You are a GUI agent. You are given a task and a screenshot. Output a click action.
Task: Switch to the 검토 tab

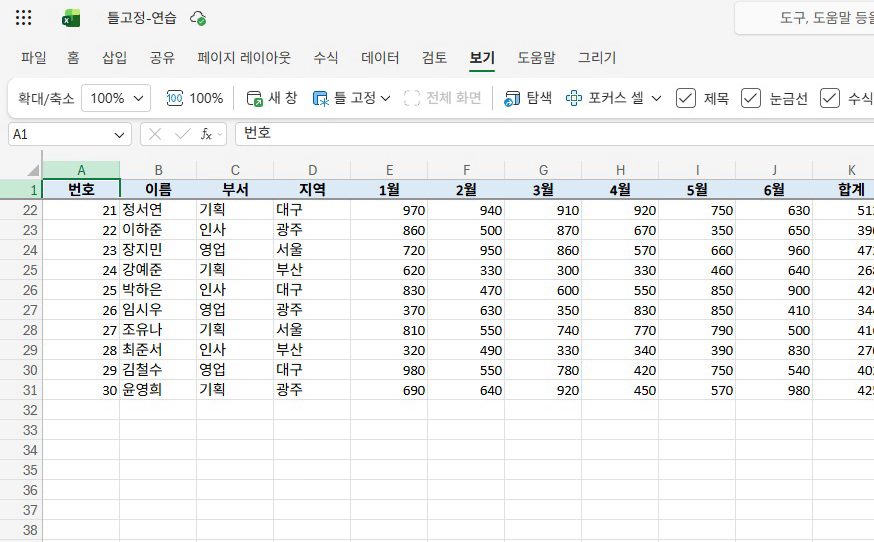[434, 57]
